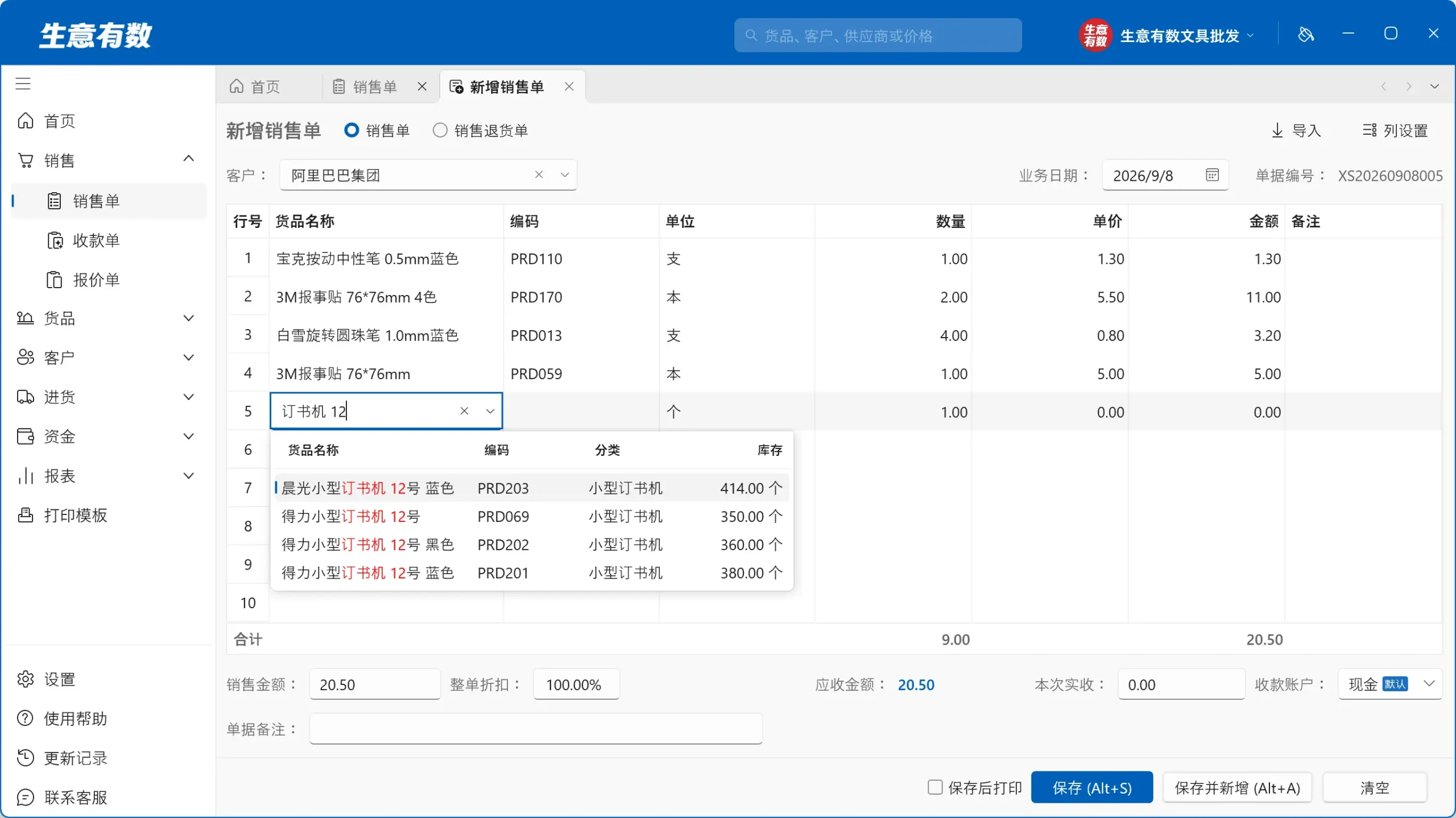This screenshot has width=1456, height=818.
Task: Select 得力小型订书机 12号 黑色 from list
Action: (532, 544)
